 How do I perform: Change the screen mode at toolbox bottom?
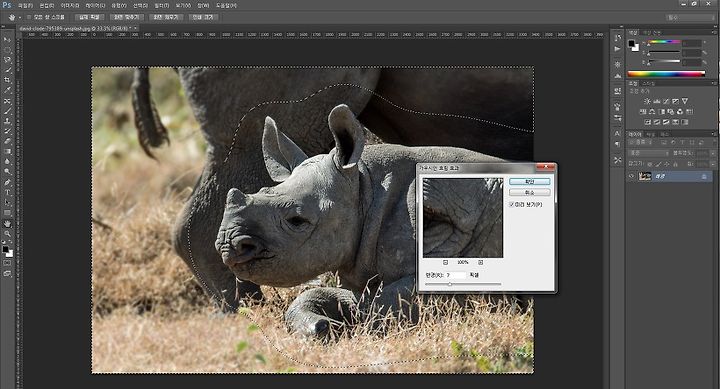[x=7, y=273]
